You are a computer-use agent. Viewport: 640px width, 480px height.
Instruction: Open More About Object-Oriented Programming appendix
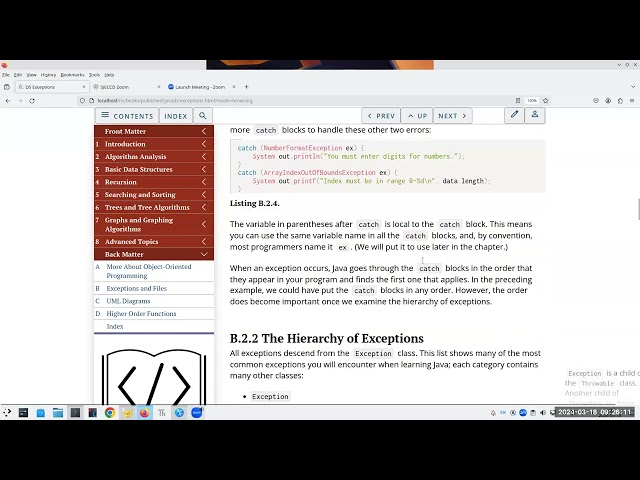(x=149, y=271)
